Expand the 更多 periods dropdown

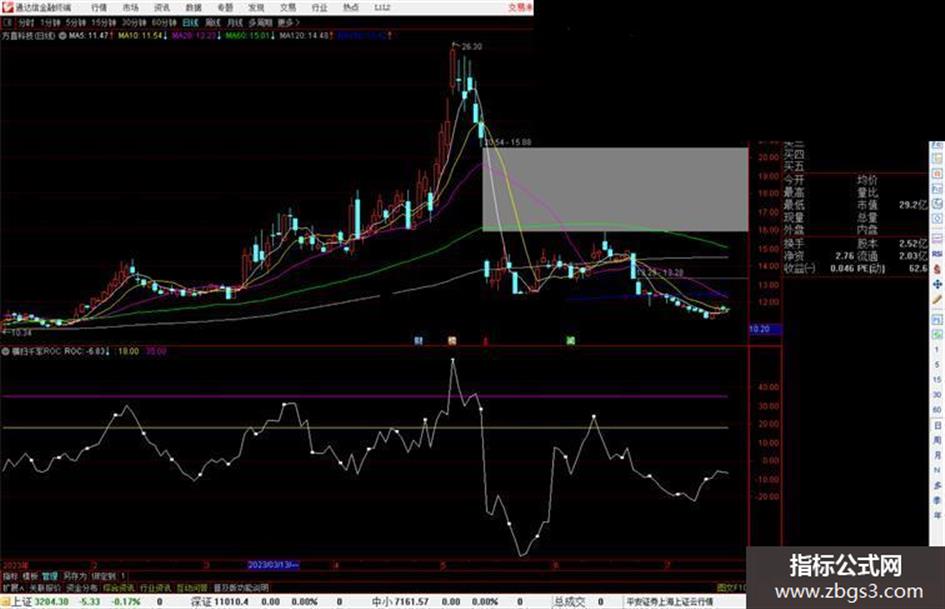(x=289, y=22)
